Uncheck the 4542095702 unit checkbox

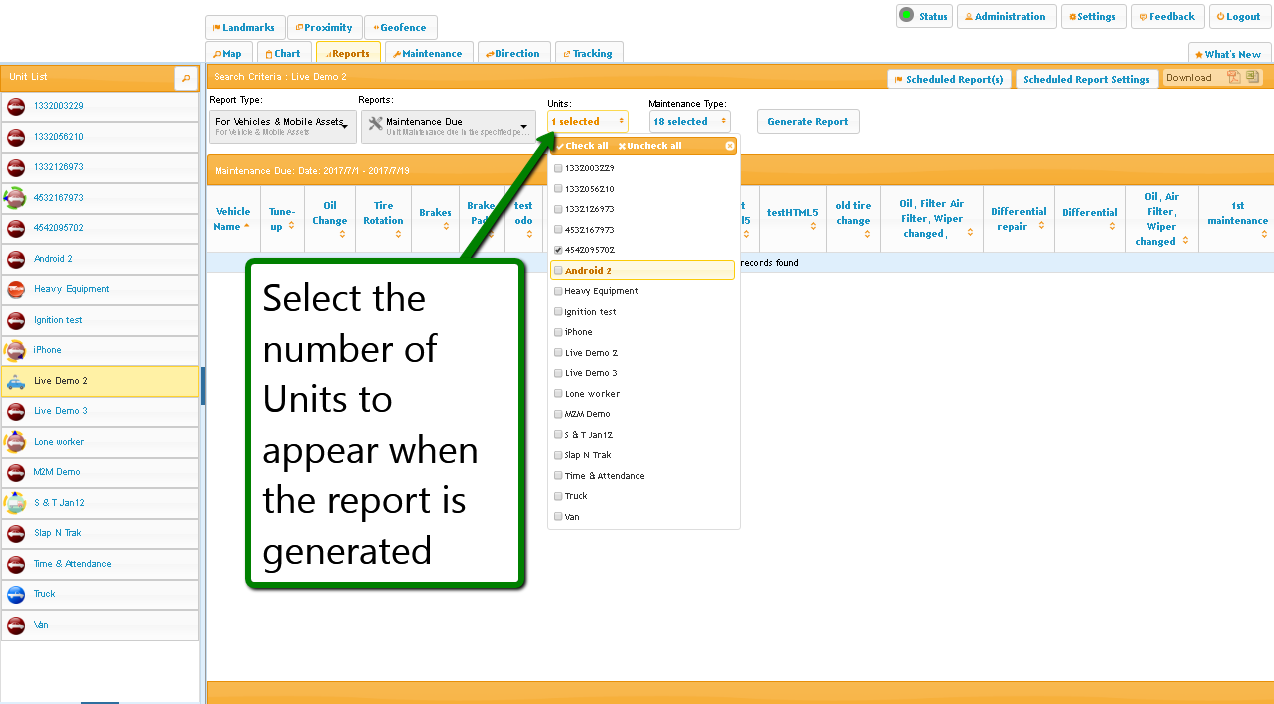click(x=558, y=250)
